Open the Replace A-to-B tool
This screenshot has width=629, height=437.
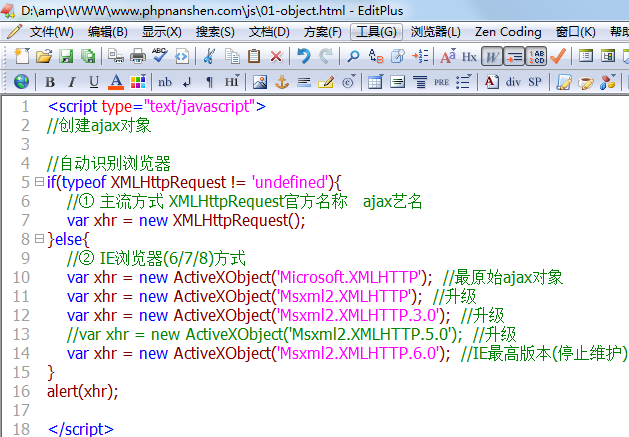coord(376,57)
